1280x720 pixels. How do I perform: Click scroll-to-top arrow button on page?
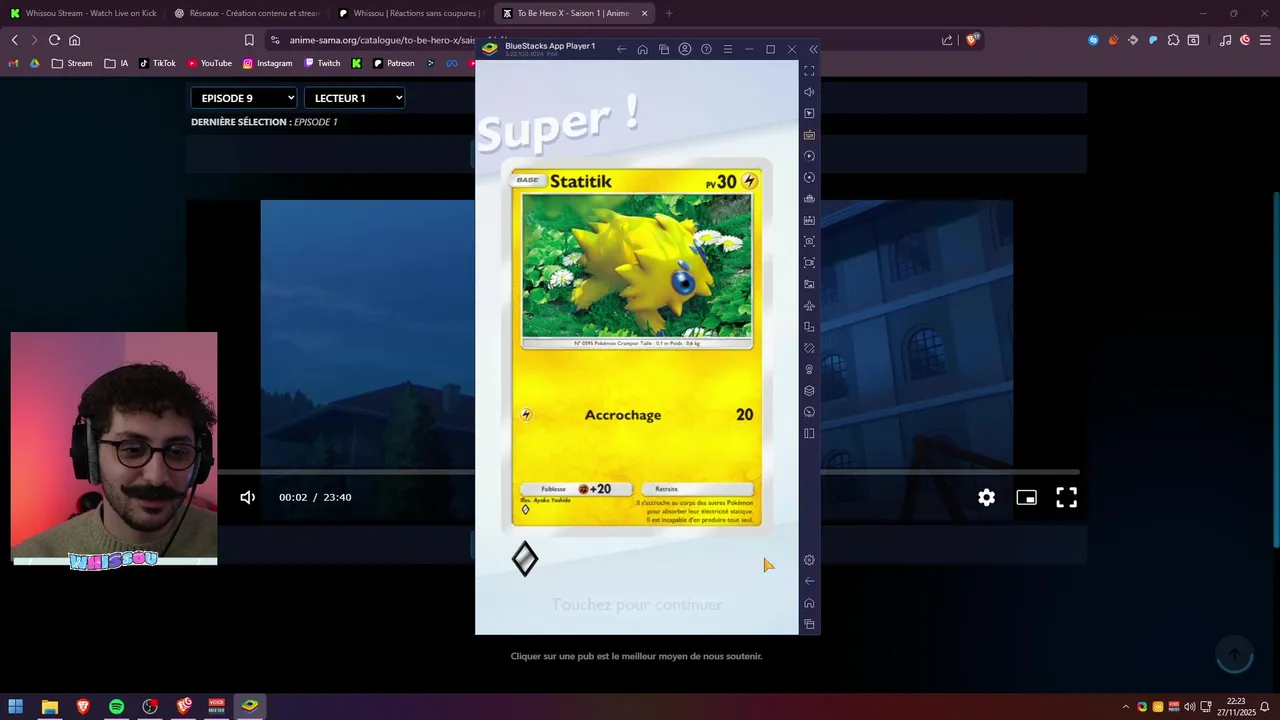coord(1234,655)
